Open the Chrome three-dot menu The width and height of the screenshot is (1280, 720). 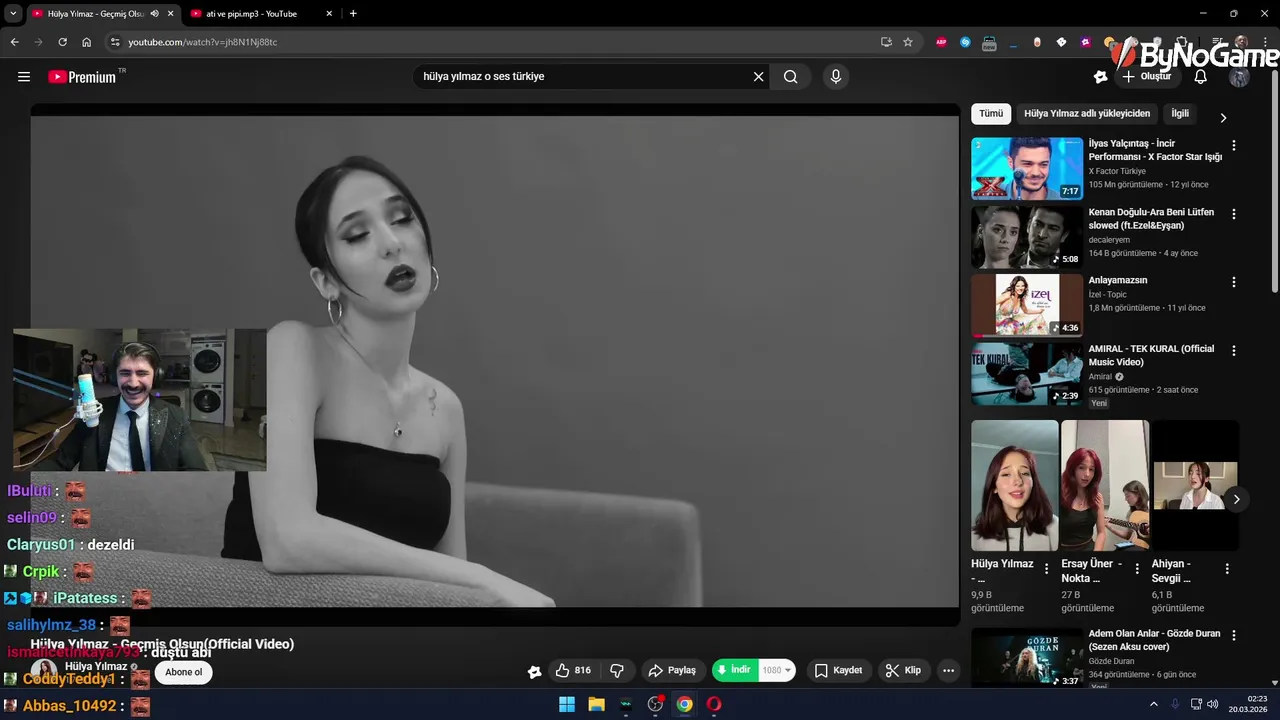tap(1265, 42)
